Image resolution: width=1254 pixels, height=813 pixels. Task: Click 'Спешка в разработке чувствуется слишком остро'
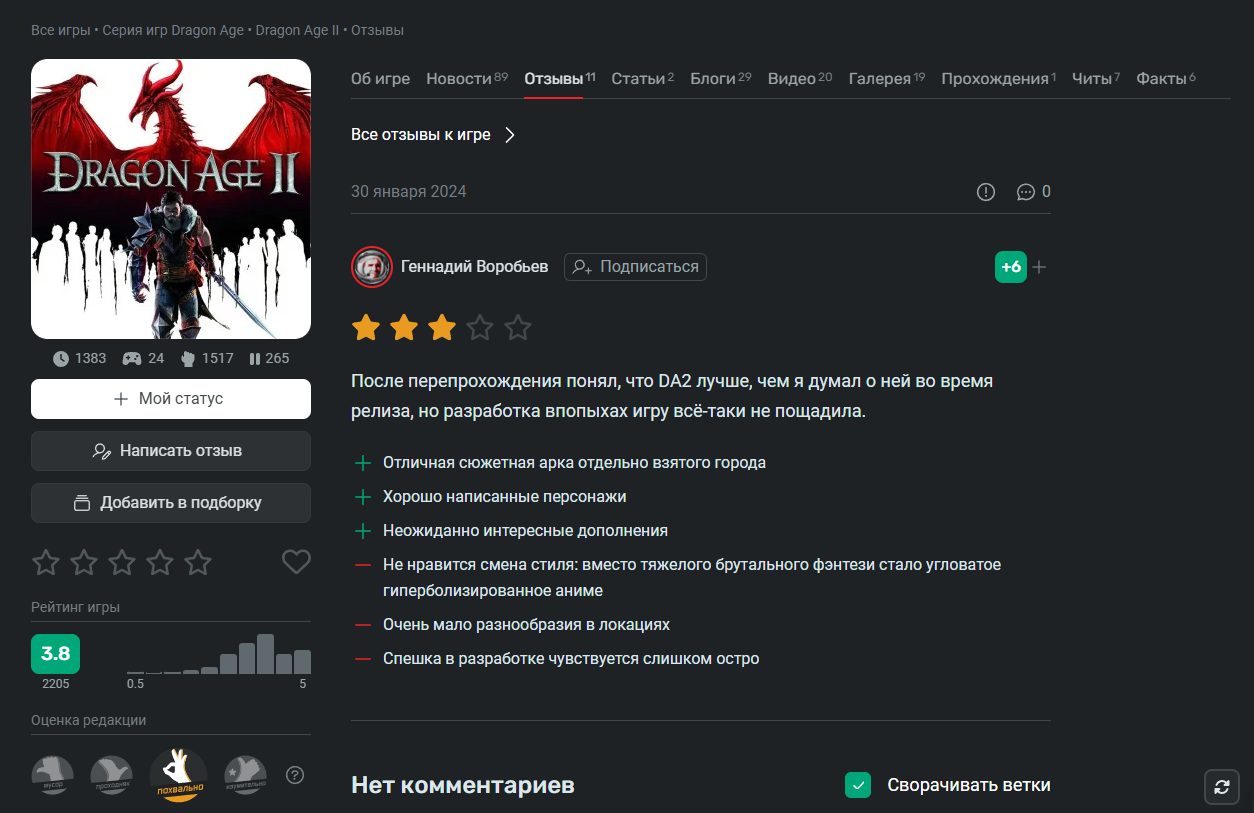[x=571, y=659]
